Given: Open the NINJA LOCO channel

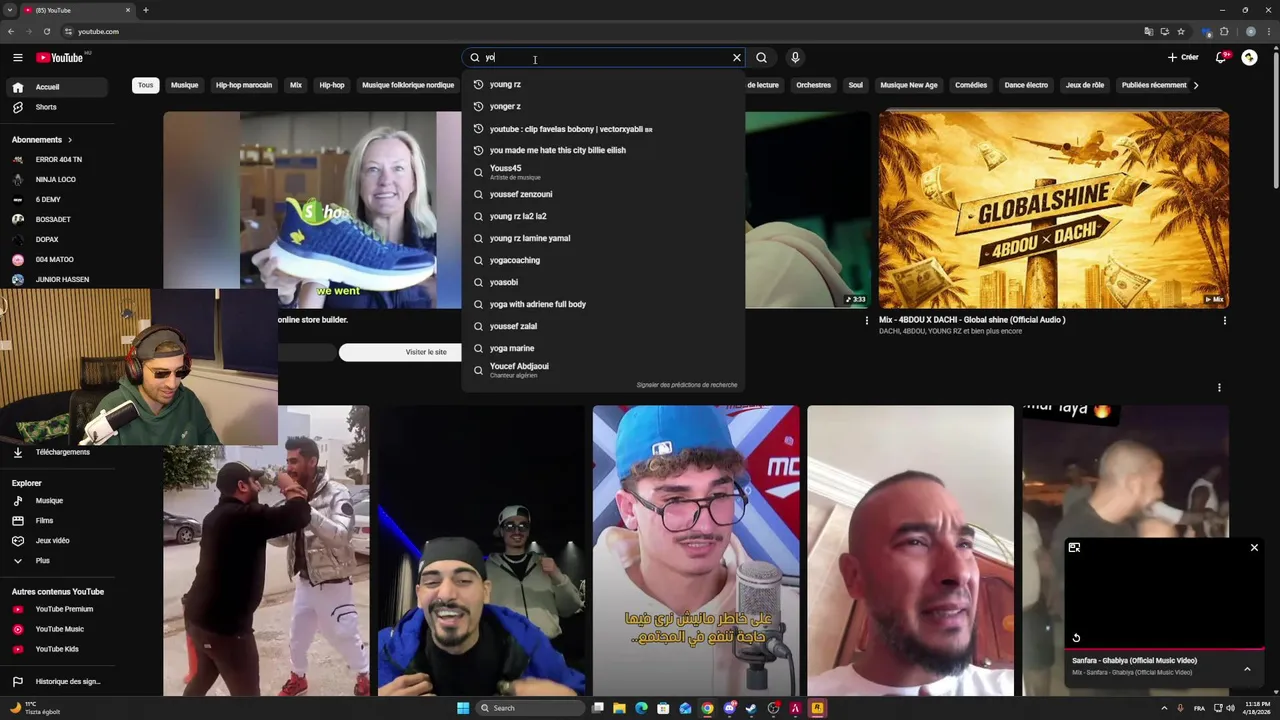Looking at the screenshot, I should pos(56,180).
